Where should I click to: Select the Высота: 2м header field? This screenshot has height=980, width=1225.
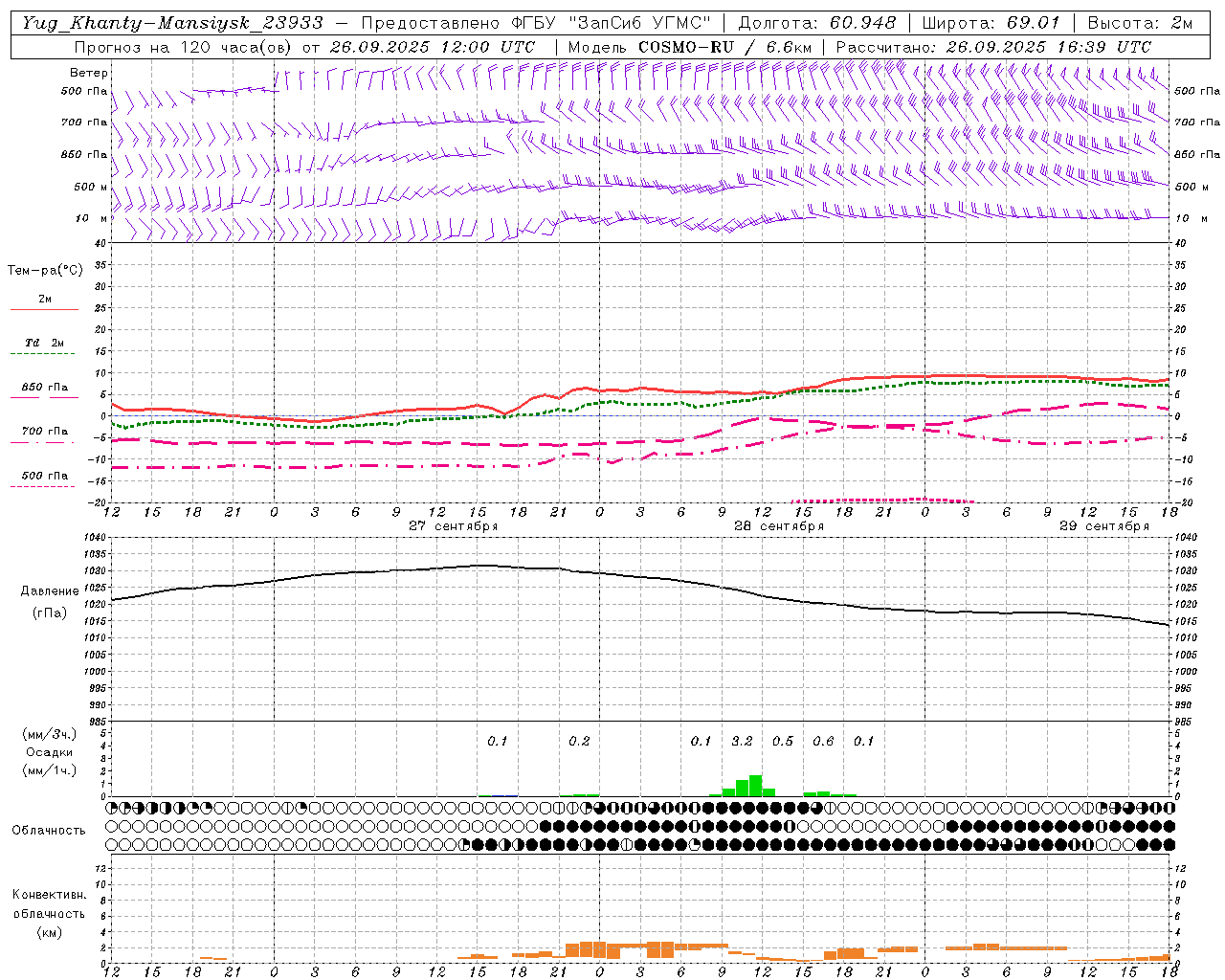(x=1140, y=22)
